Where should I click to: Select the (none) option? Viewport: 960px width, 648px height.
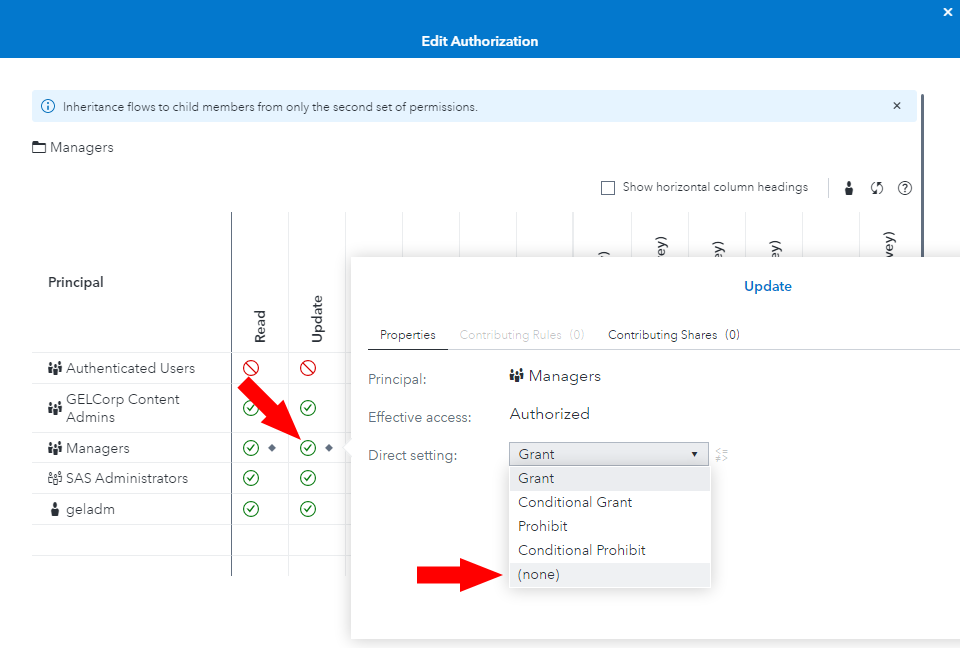539,574
